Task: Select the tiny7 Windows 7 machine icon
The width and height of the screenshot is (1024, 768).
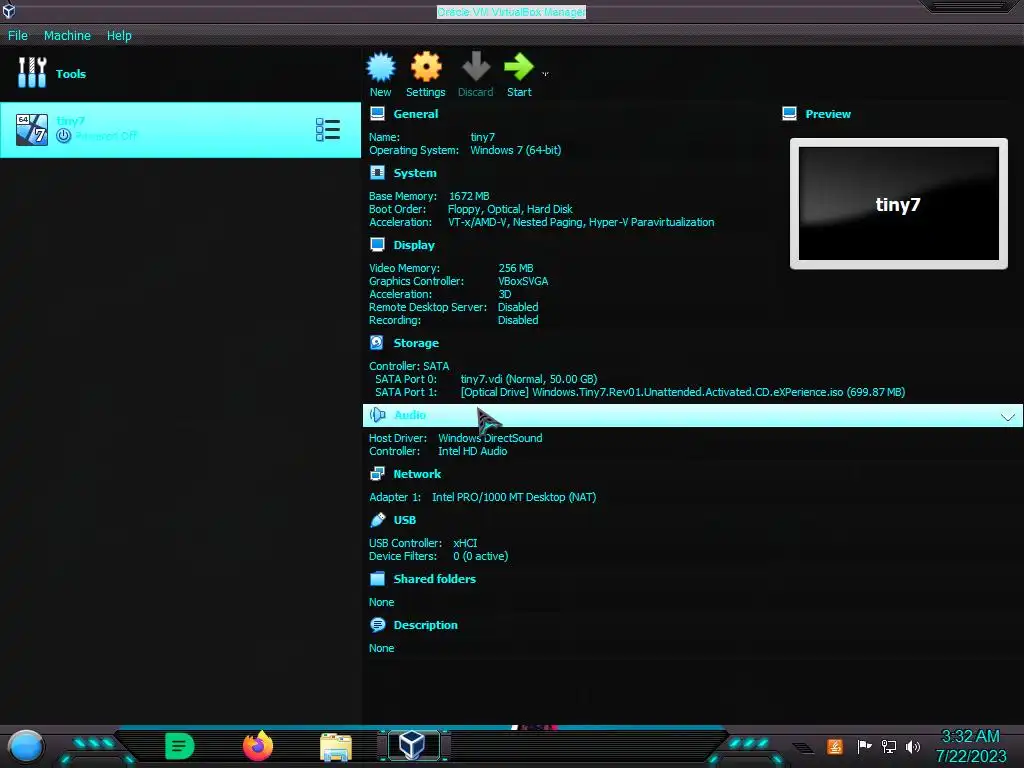Action: [32, 129]
